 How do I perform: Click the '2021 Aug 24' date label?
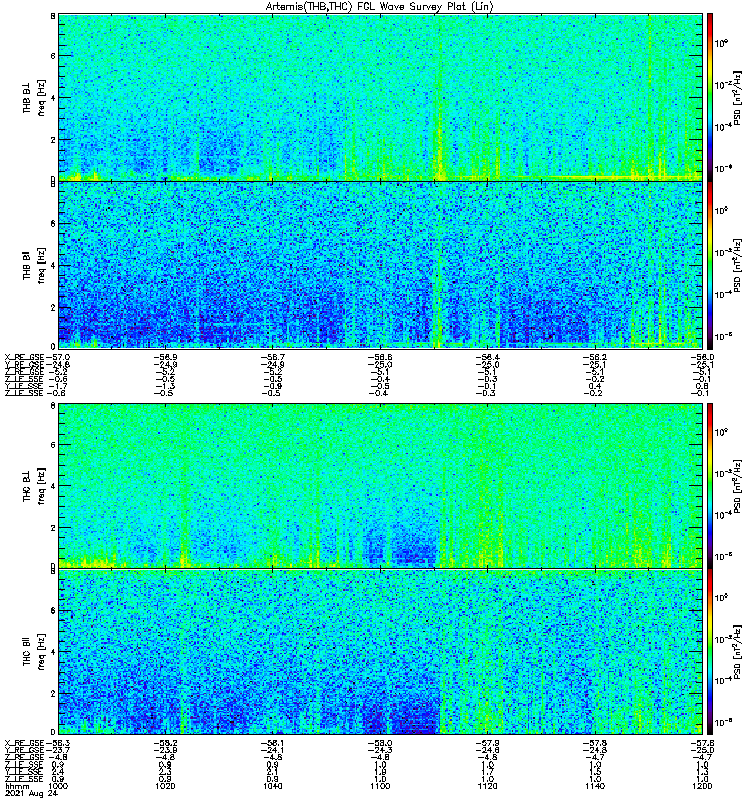pos(31,793)
